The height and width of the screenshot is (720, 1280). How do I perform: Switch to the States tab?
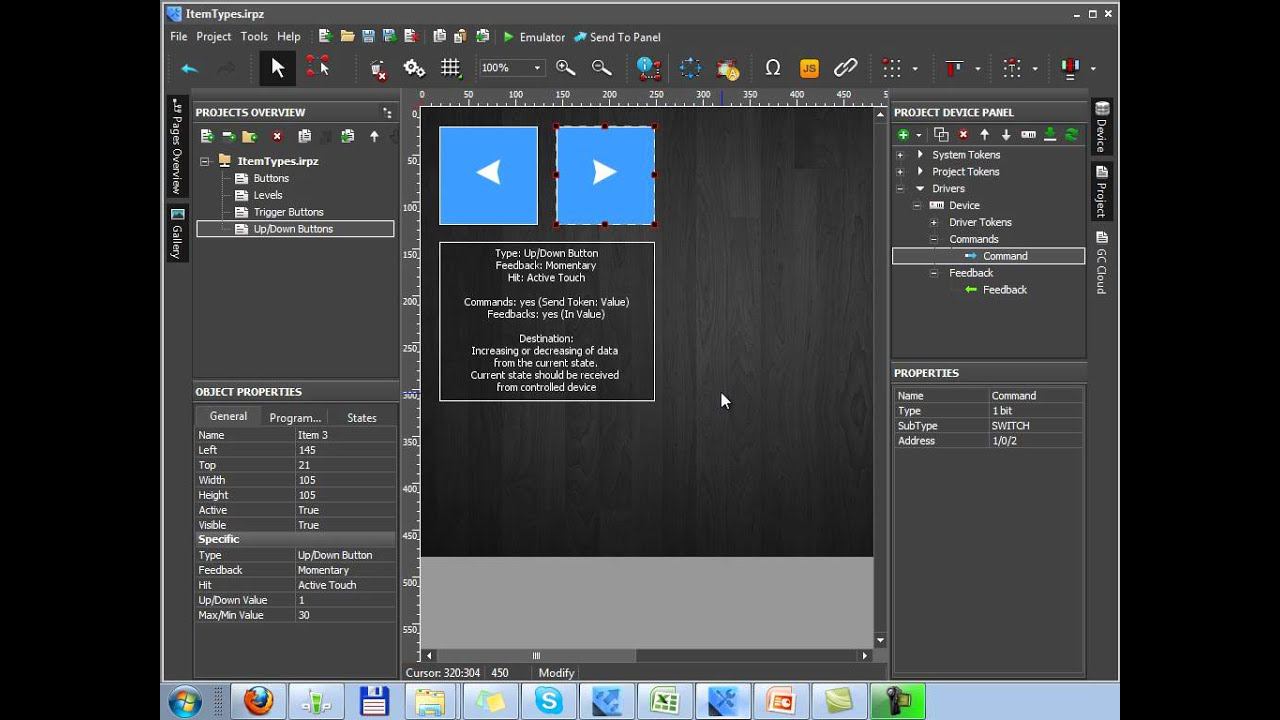(361, 418)
